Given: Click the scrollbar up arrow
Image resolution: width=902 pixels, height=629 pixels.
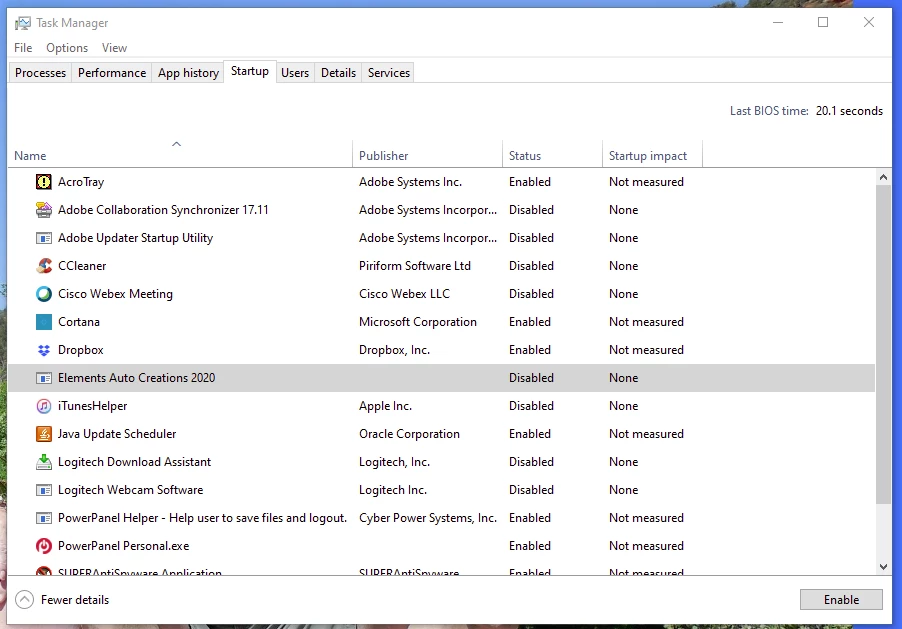Looking at the screenshot, I should (x=883, y=177).
